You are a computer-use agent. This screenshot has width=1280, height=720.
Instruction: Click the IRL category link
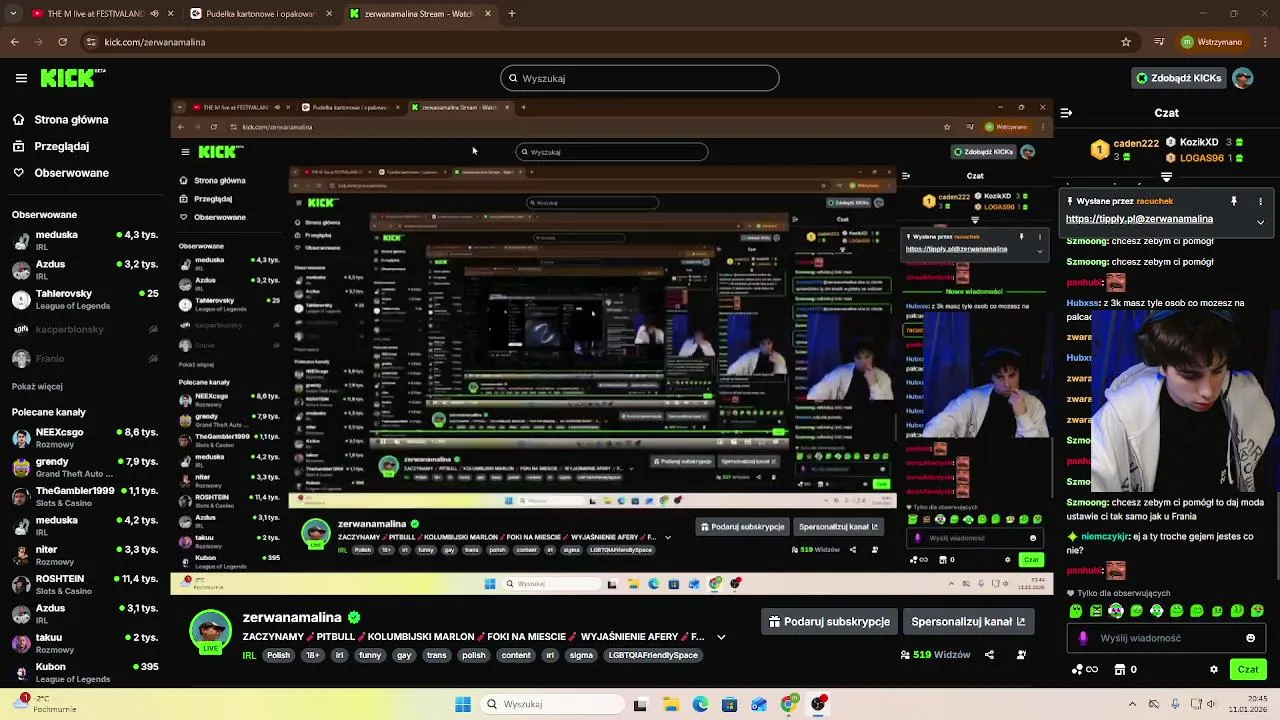tap(249, 655)
